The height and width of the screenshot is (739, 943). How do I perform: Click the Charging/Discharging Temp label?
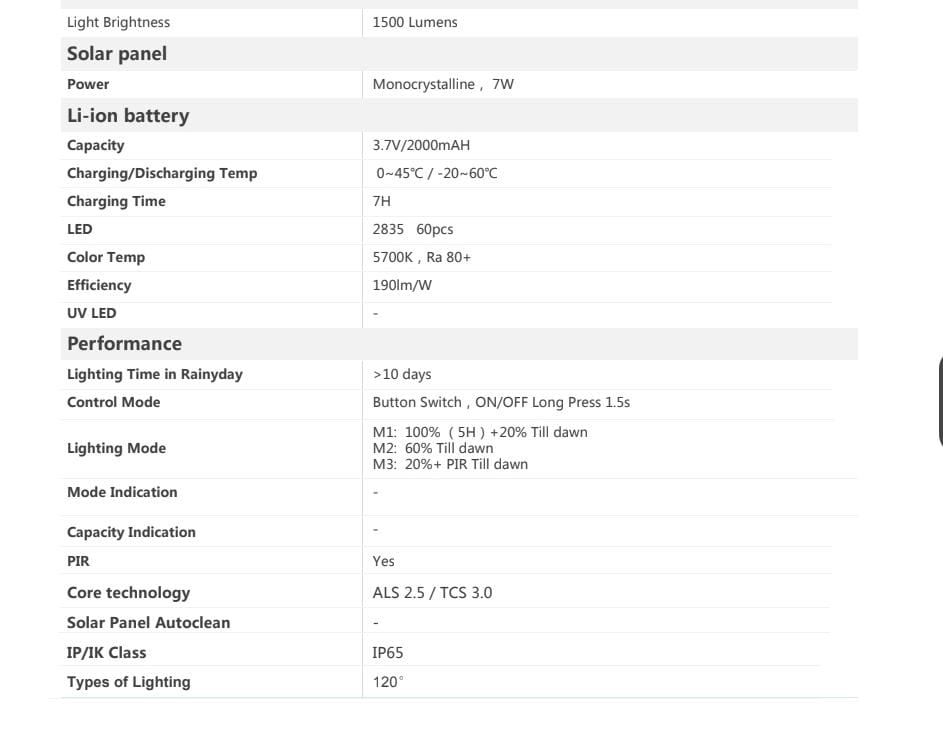coord(162,173)
